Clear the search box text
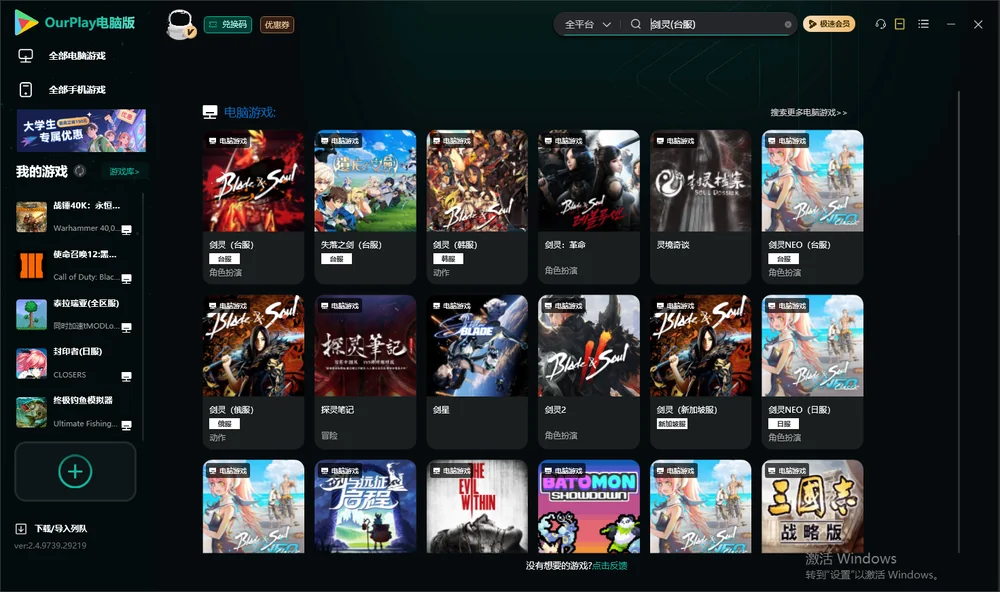 point(788,24)
